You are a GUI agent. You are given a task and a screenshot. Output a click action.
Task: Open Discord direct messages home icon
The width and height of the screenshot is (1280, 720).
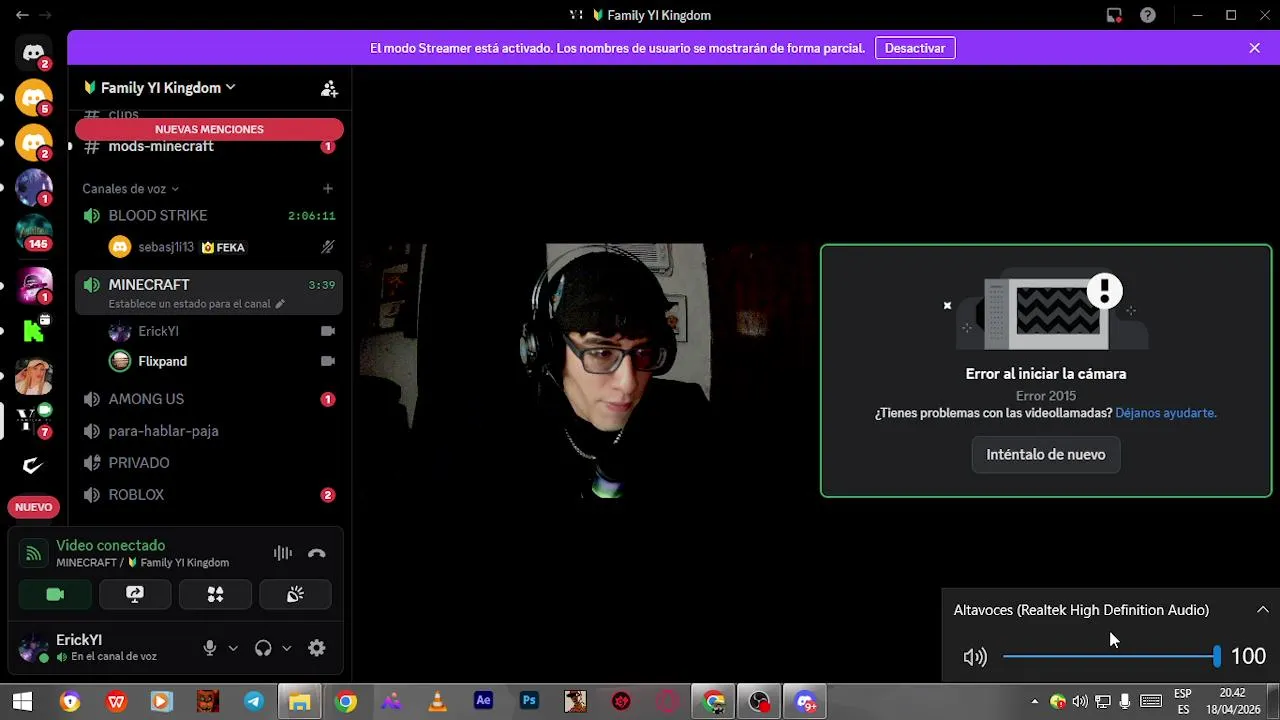[x=34, y=53]
